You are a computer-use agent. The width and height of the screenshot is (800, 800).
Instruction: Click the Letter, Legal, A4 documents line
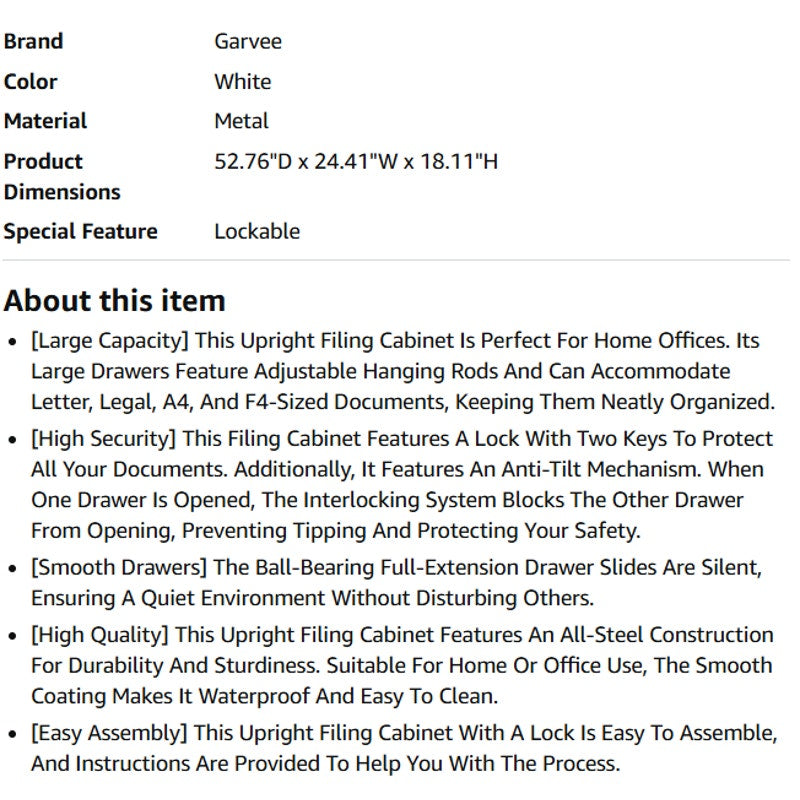[403, 402]
